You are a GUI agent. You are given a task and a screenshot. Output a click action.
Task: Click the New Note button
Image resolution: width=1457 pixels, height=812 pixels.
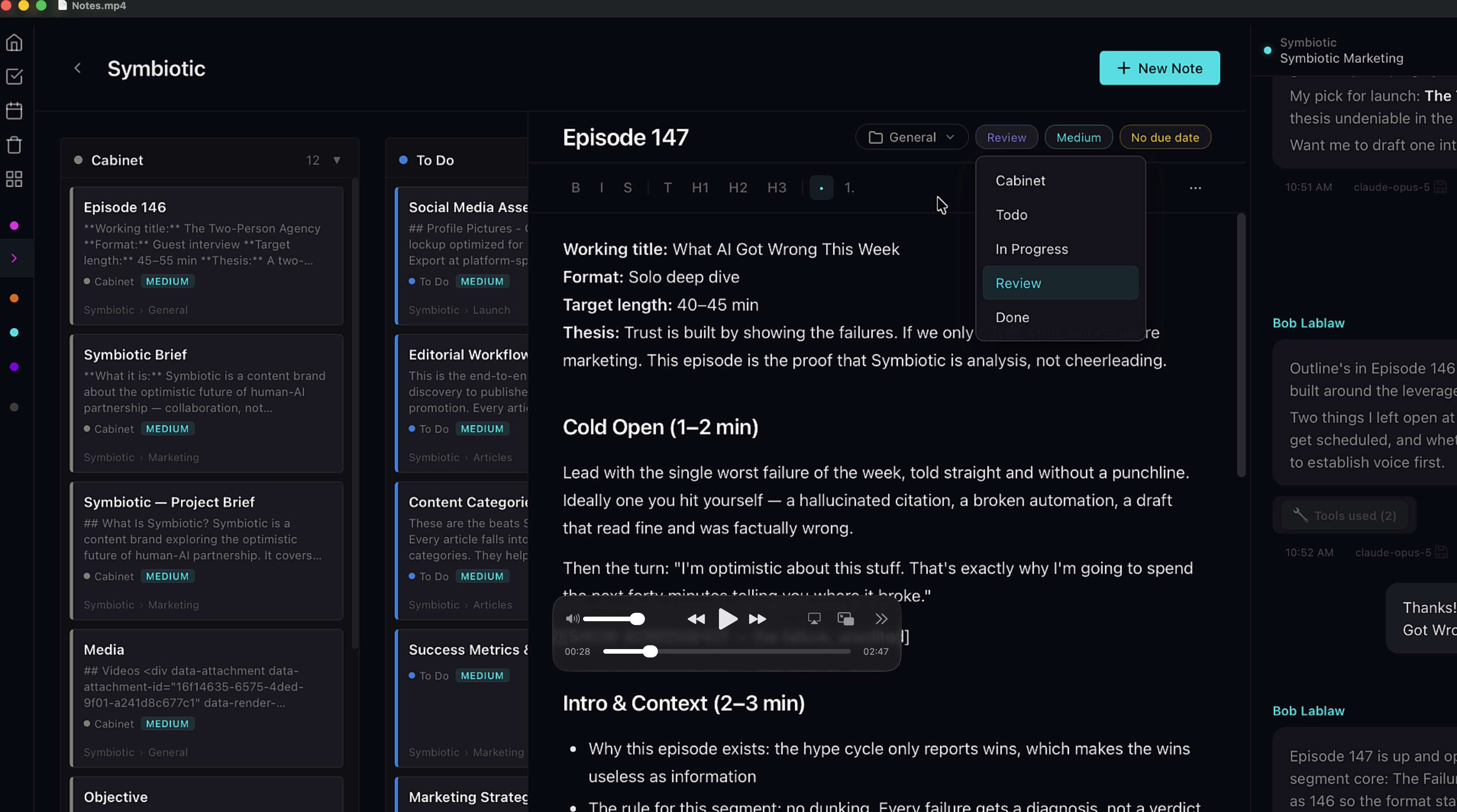click(x=1160, y=68)
